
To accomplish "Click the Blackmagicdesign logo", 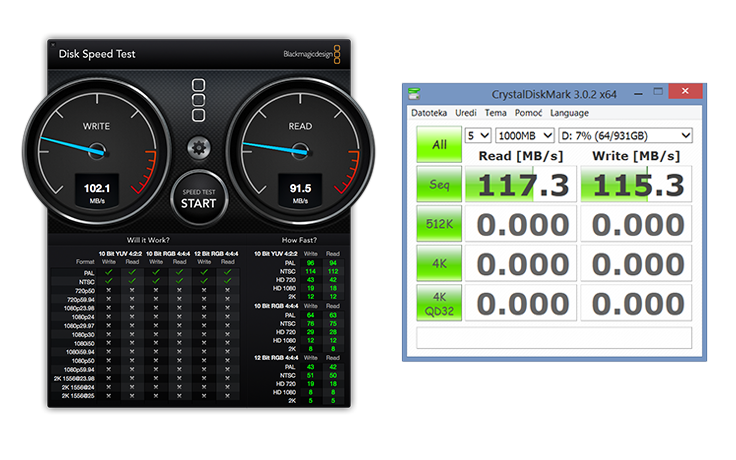I will (312, 54).
